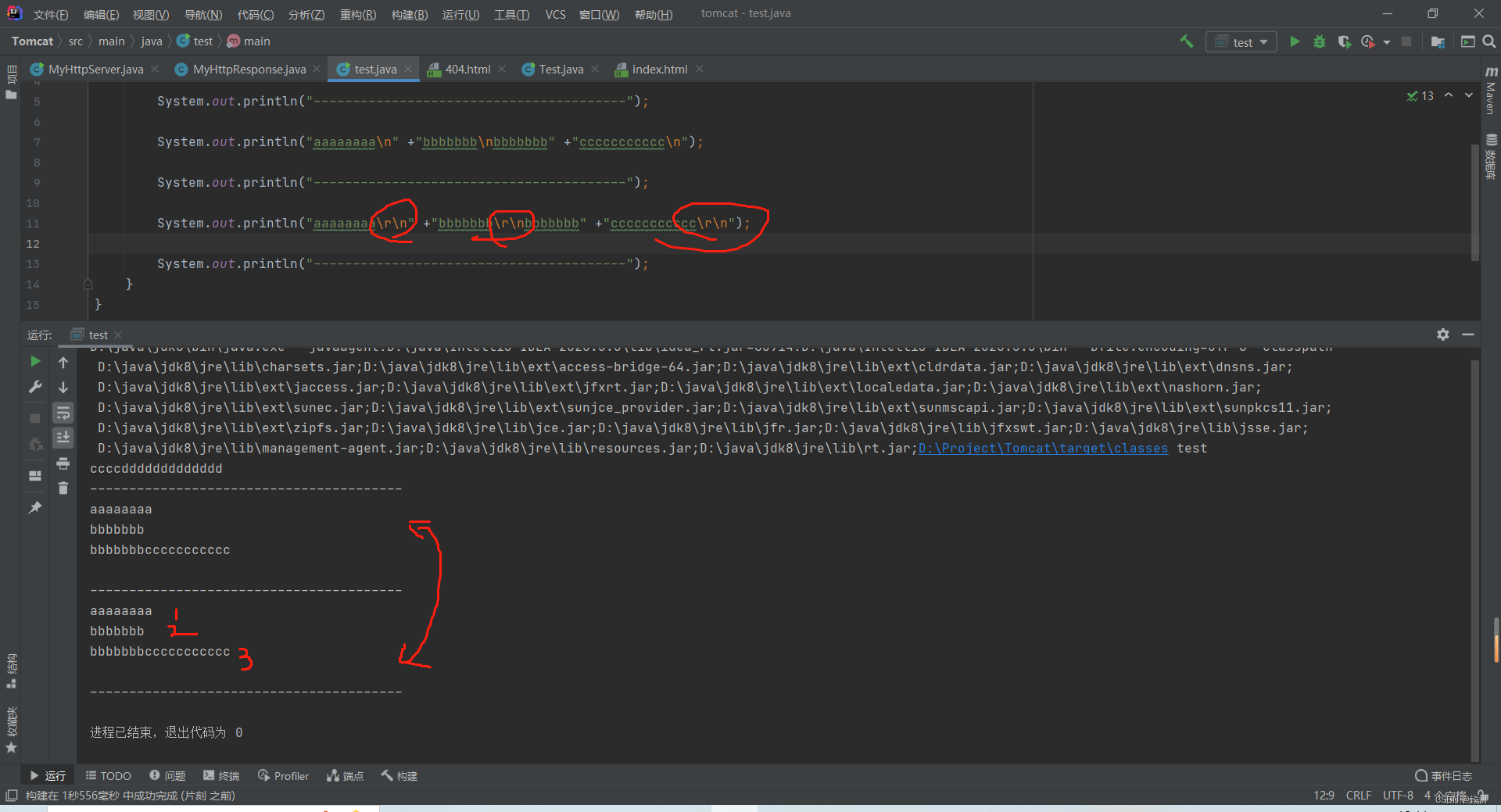
Task: Run the test configuration with the green play icon
Action: coord(1295,41)
